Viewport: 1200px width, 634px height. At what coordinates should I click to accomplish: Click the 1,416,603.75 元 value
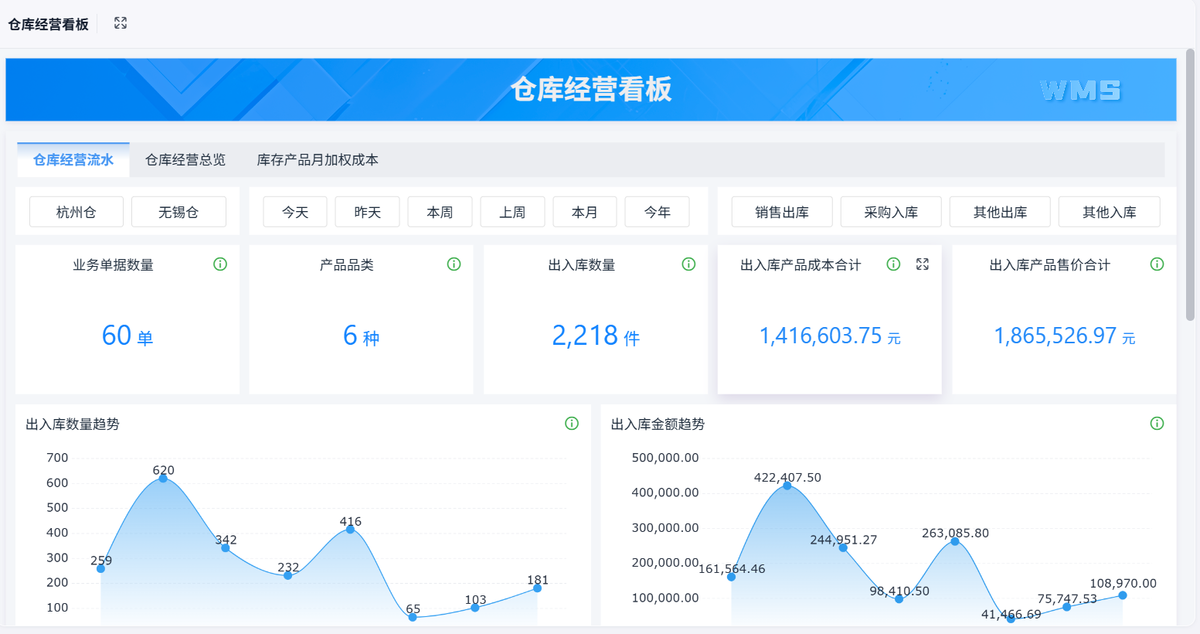[830, 336]
